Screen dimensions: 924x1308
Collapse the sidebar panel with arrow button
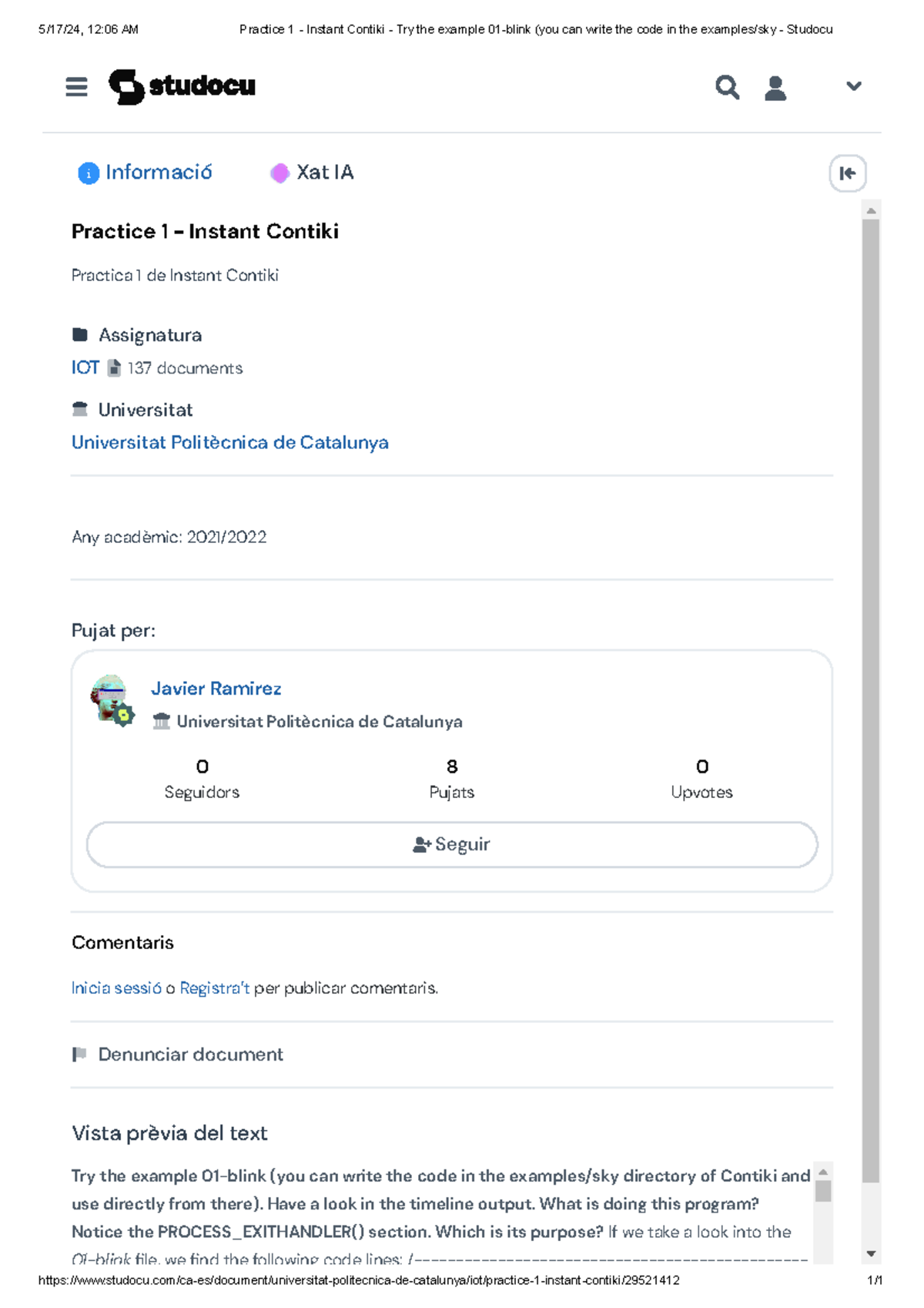[x=847, y=173]
